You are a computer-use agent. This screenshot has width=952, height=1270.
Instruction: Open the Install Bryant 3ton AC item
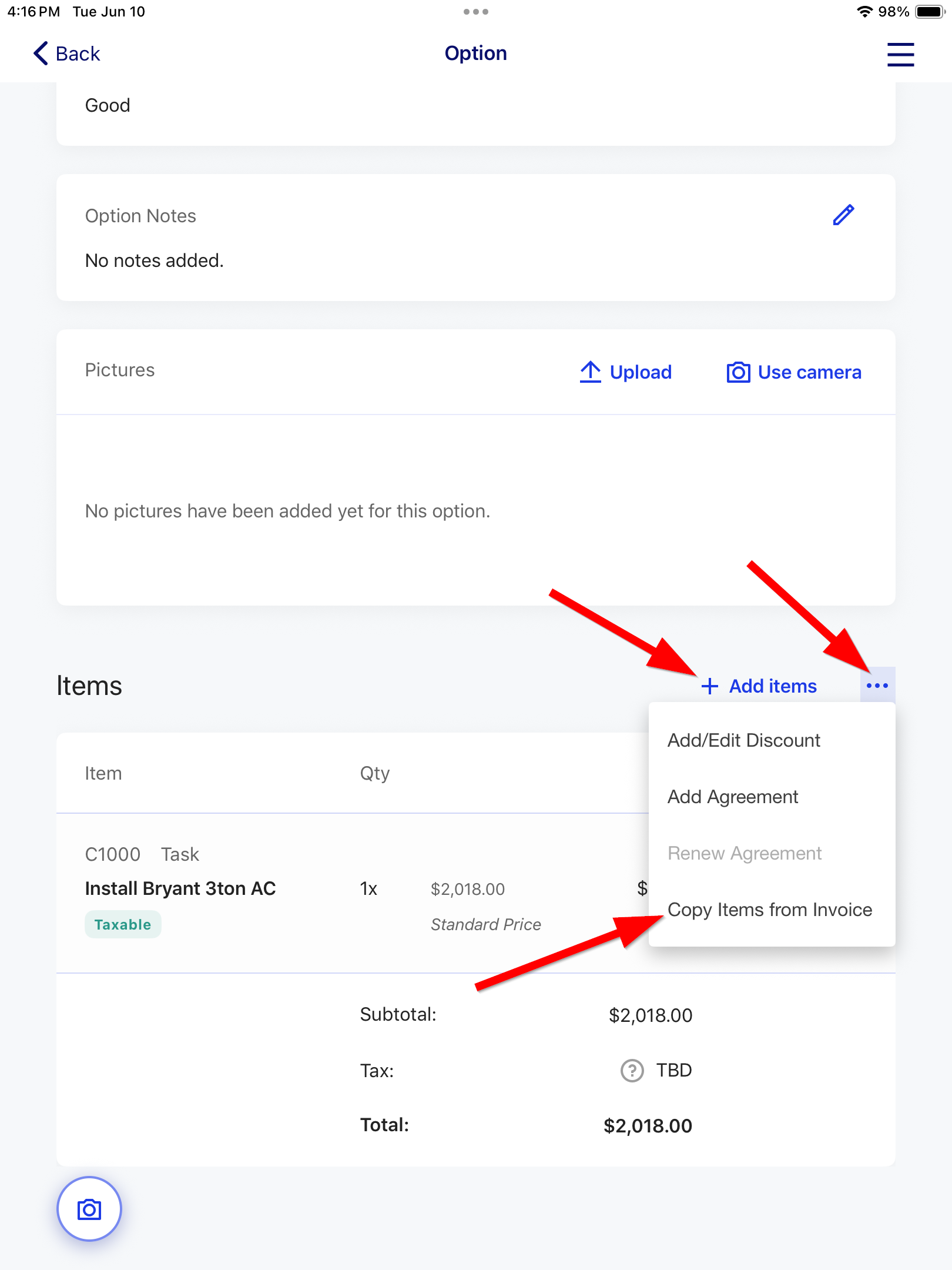180,888
